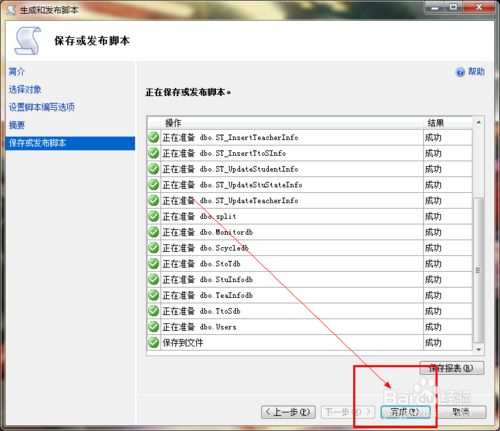
Task: Click success icon for dbo.TeaInfodb row
Action: pyautogui.click(x=154, y=295)
